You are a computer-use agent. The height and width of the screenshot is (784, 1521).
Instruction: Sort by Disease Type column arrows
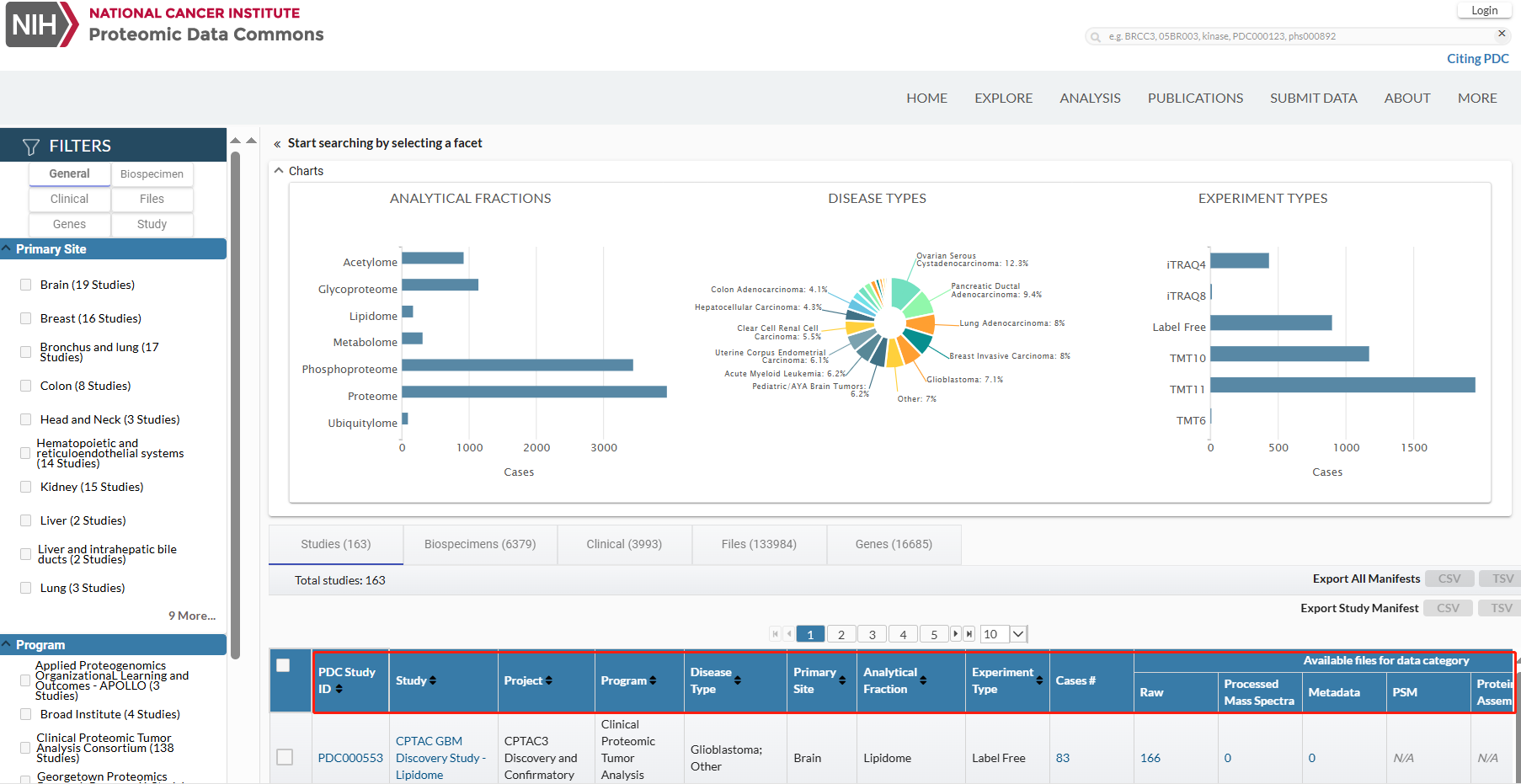coord(738,680)
